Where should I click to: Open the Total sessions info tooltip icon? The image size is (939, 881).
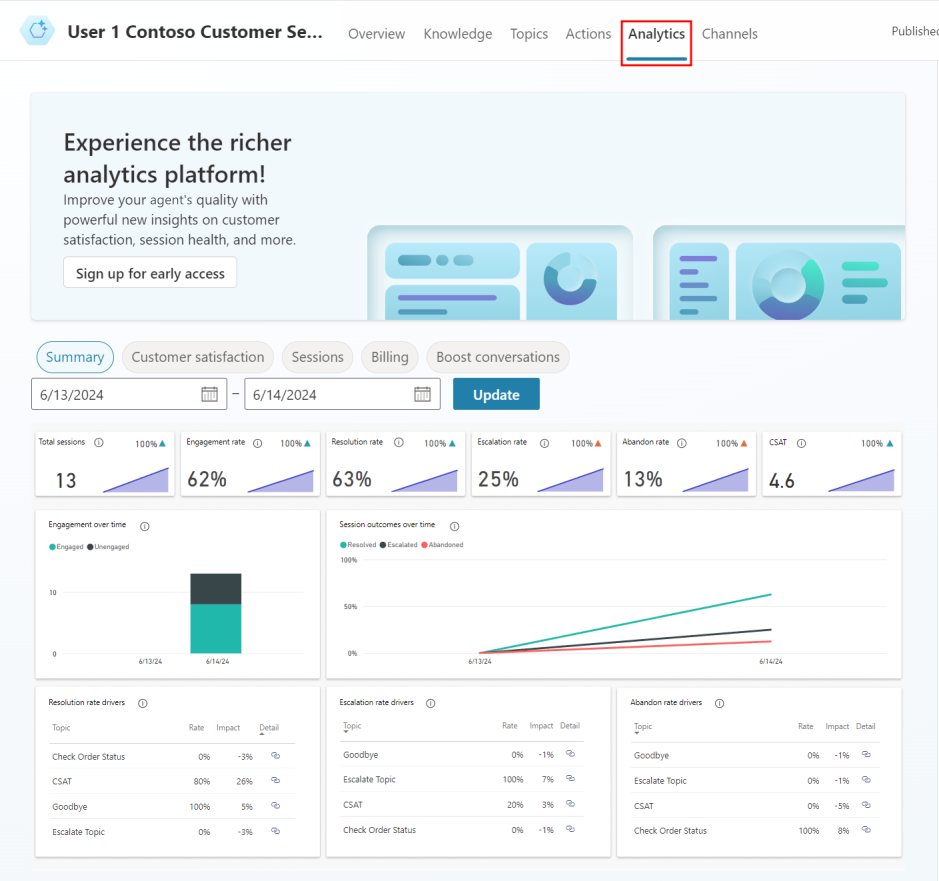click(x=98, y=442)
